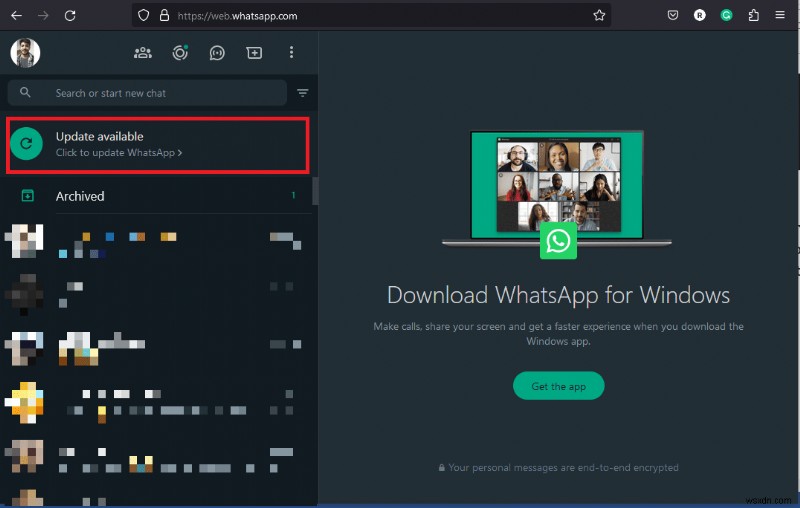Open the browser extensions puzzle icon

754,15
